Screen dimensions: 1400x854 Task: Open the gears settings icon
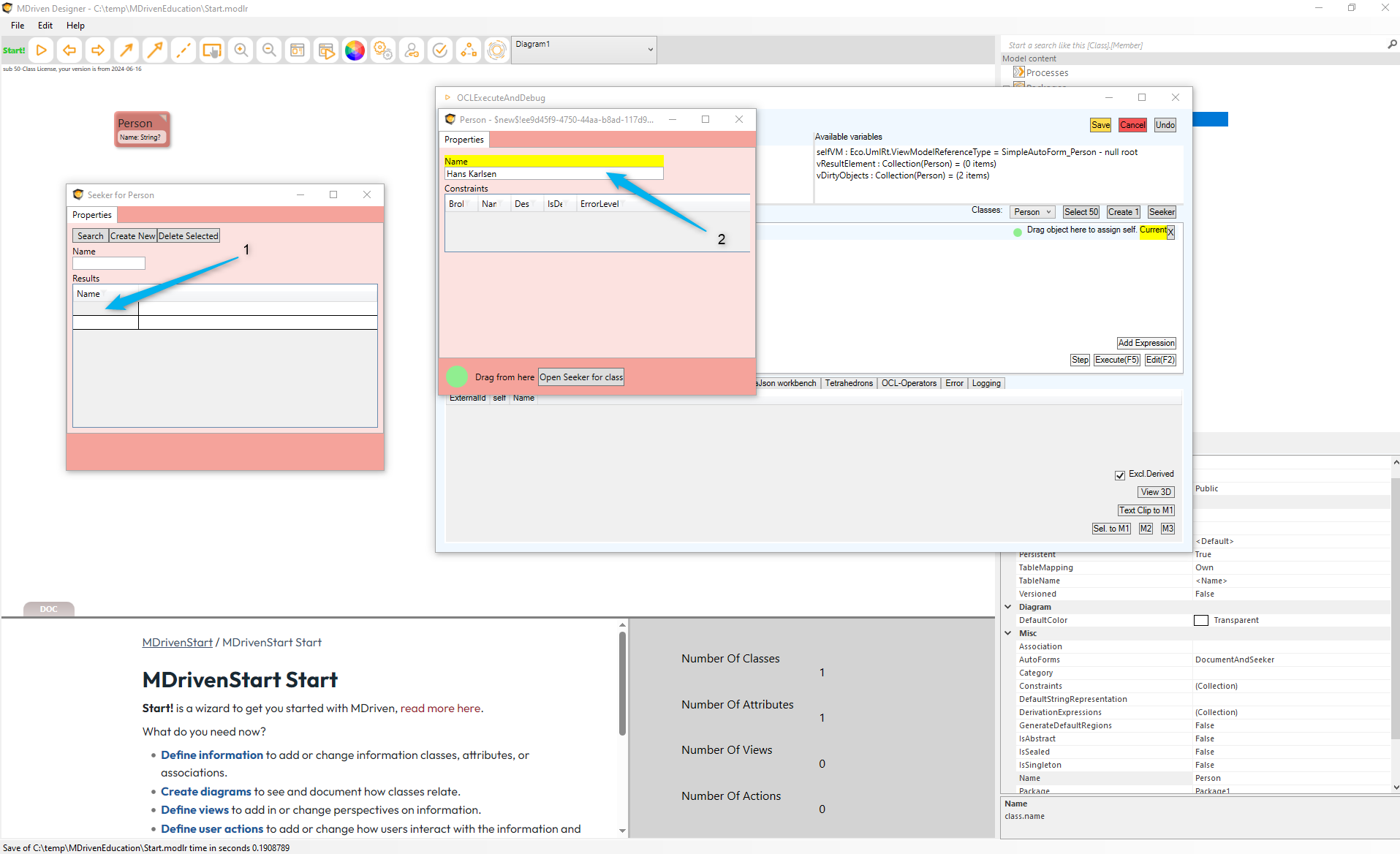click(x=383, y=50)
